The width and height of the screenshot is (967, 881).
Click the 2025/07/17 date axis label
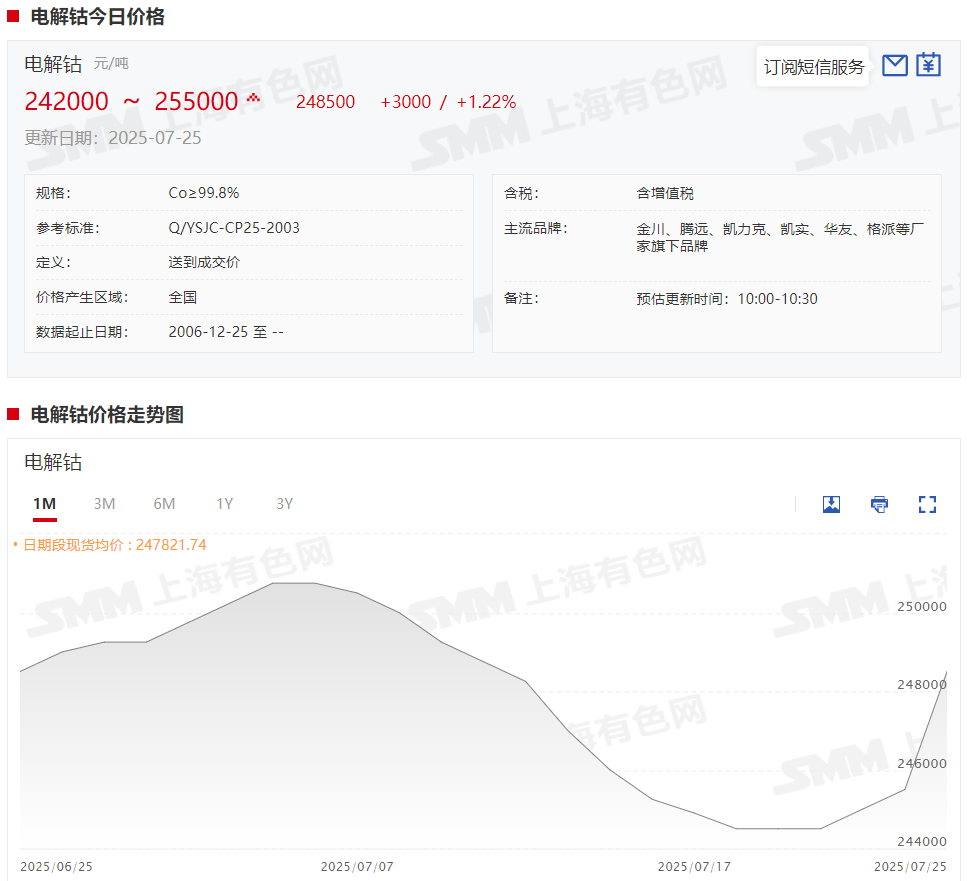click(x=694, y=866)
